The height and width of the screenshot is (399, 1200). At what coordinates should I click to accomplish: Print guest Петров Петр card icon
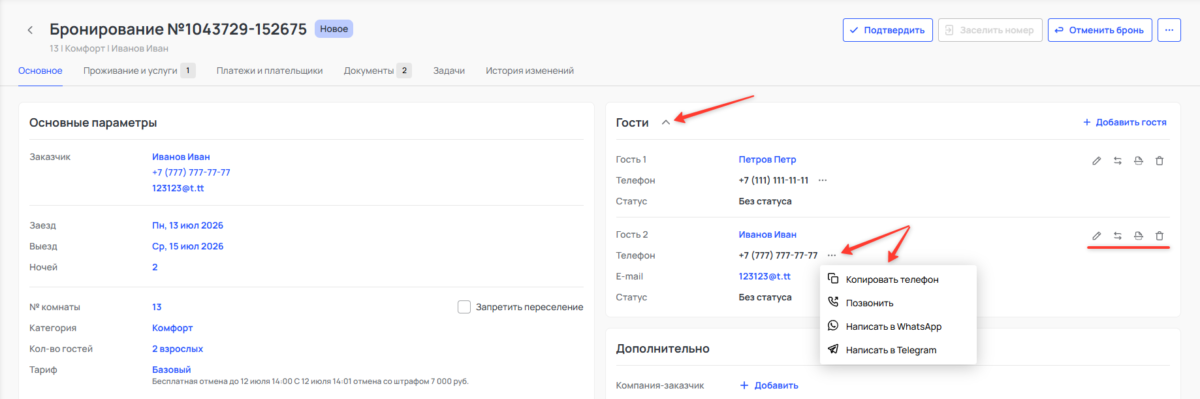[x=1138, y=160]
